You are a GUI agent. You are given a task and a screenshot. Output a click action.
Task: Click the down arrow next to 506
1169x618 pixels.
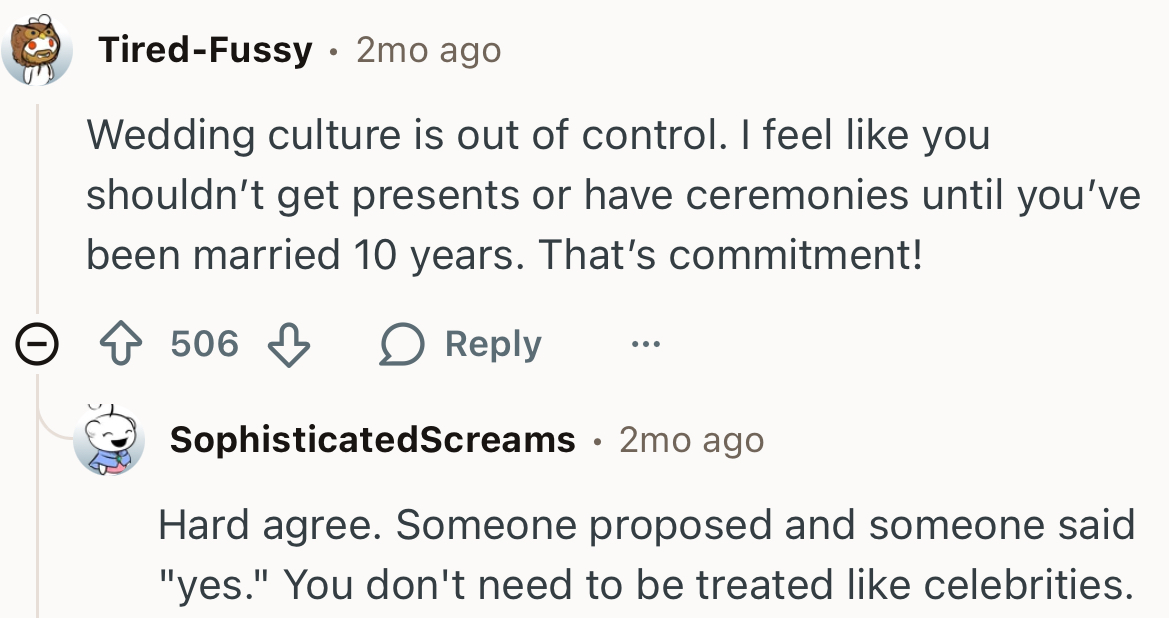point(287,345)
